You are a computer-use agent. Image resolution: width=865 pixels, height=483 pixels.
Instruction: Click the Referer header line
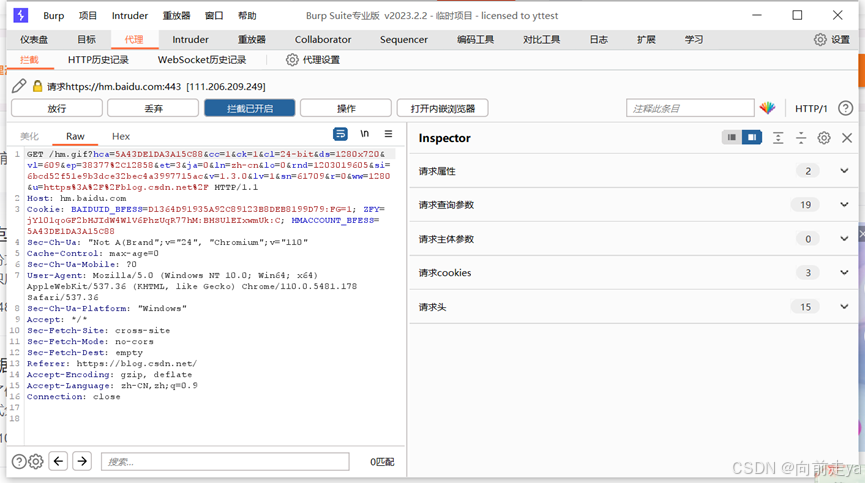111,364
